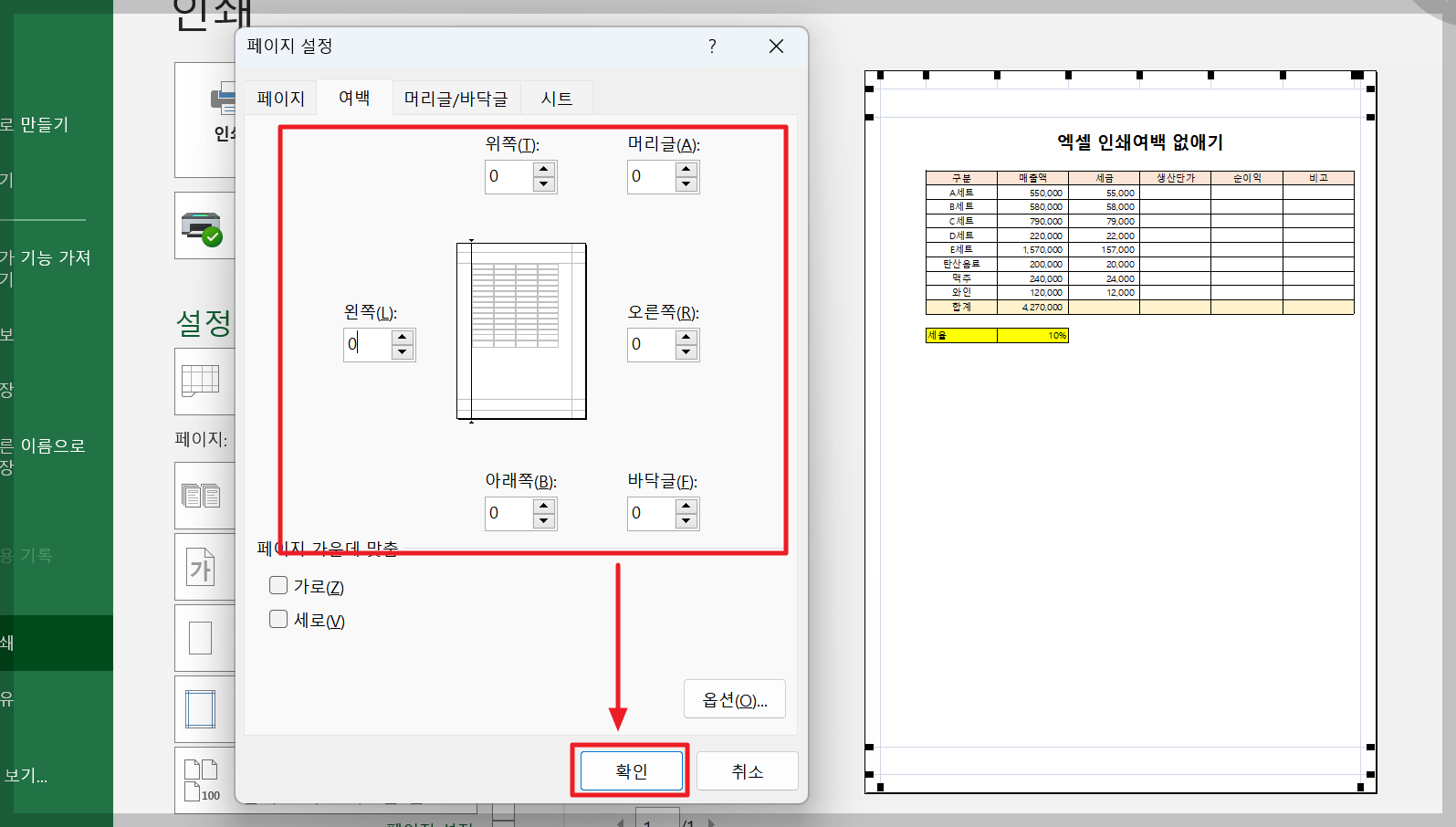The height and width of the screenshot is (827, 1456).
Task: Click the 위쪽 margin input field
Action: [508, 176]
